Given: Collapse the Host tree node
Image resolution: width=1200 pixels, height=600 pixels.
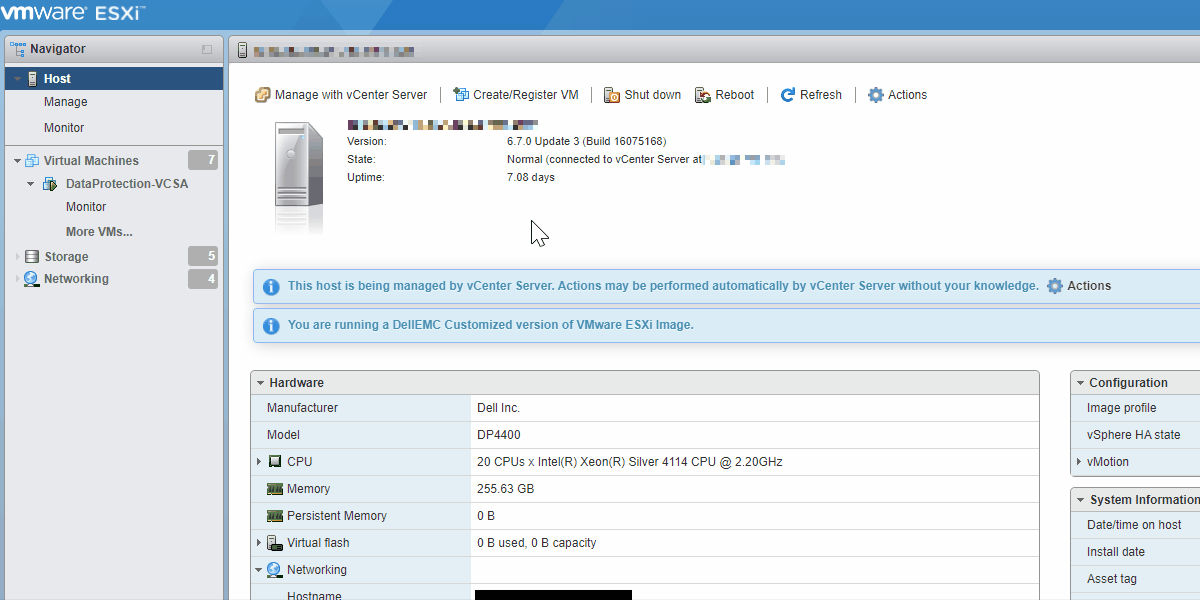Looking at the screenshot, I should [x=17, y=79].
